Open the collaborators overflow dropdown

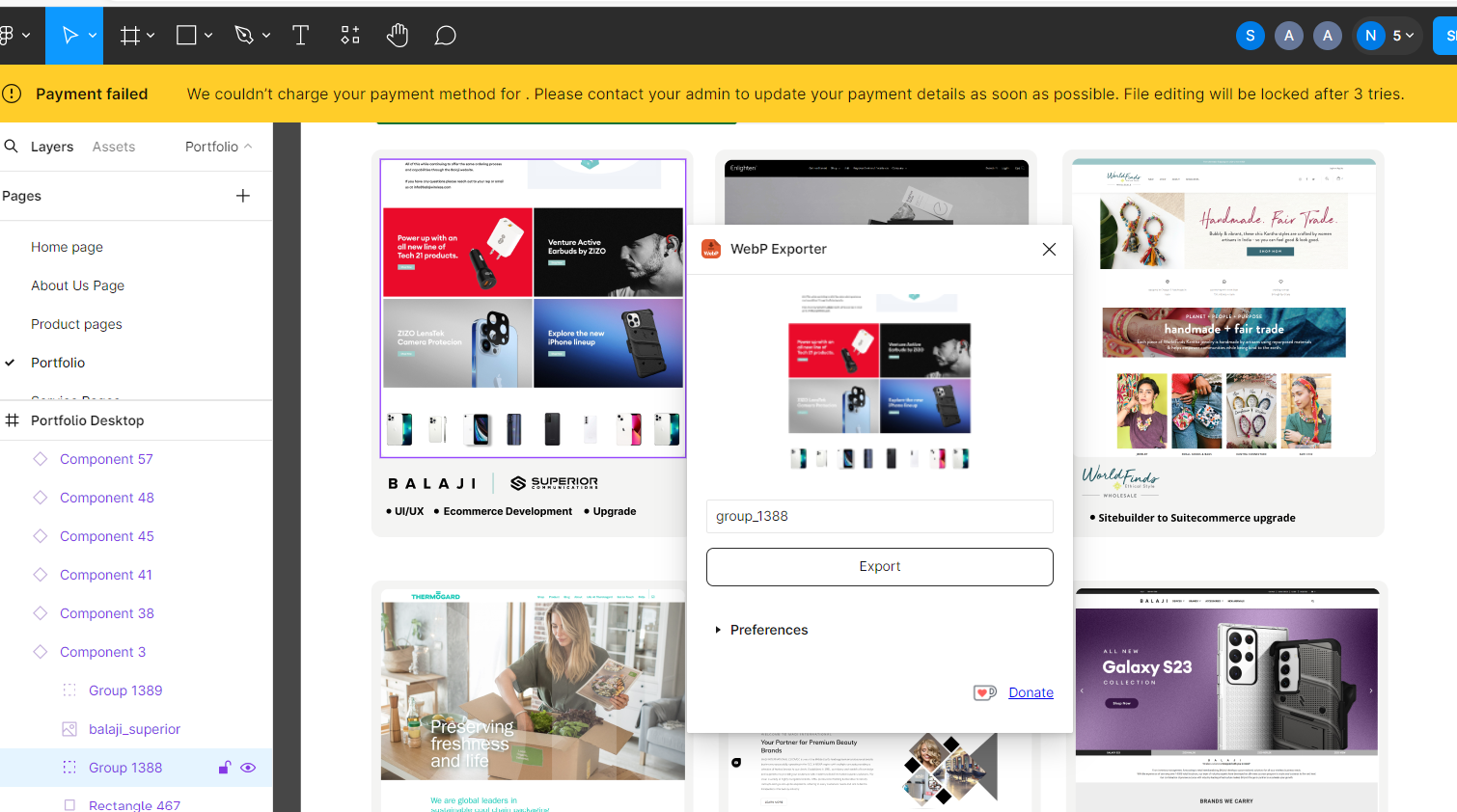1402,36
